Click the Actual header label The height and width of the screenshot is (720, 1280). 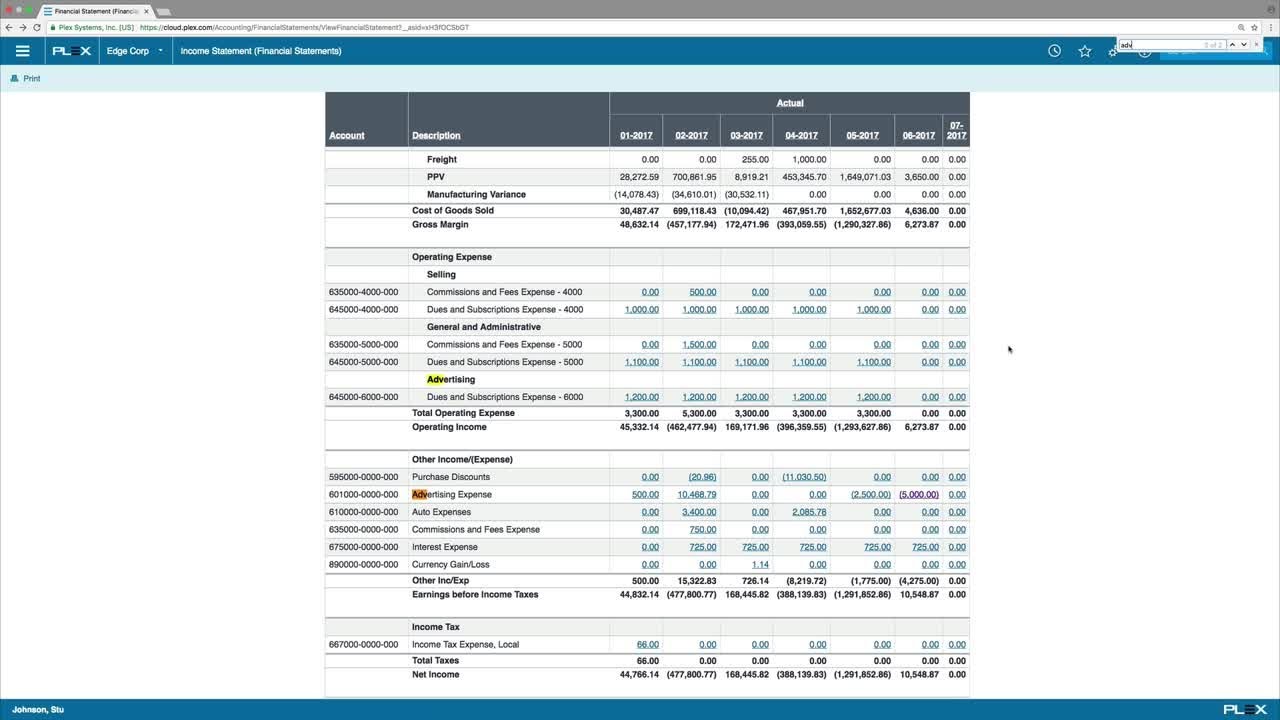(790, 103)
